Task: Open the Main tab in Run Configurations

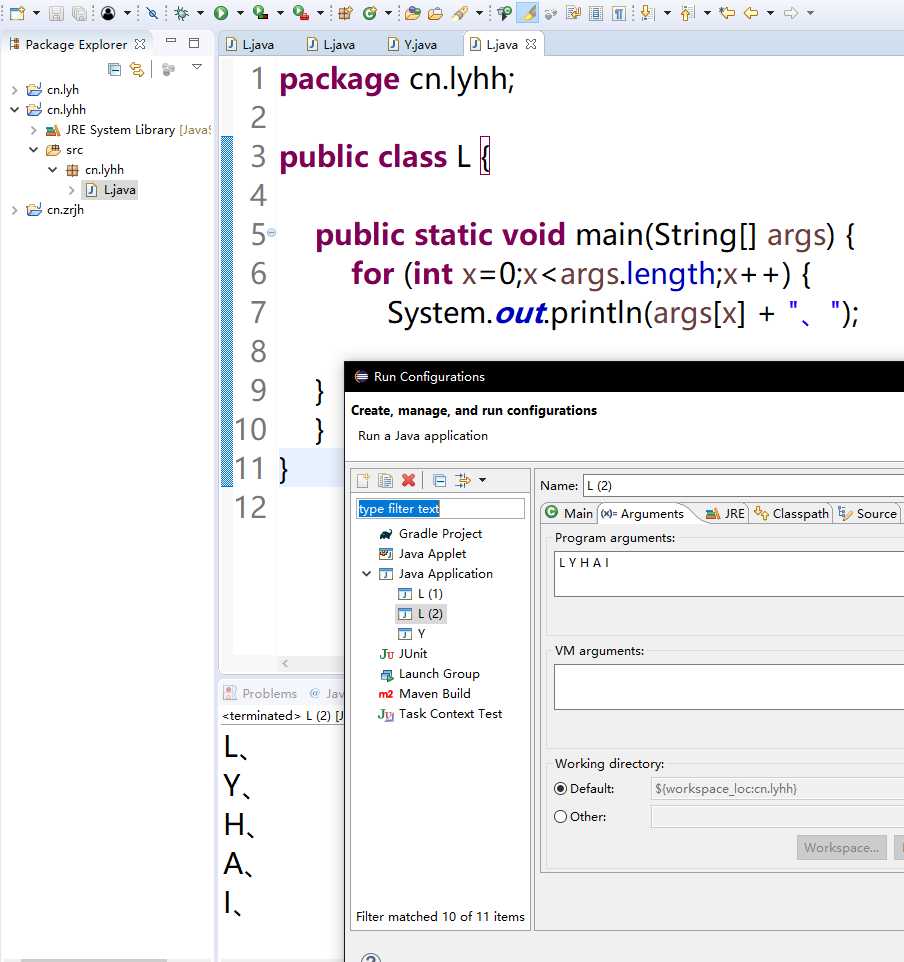Action: pyautogui.click(x=570, y=514)
